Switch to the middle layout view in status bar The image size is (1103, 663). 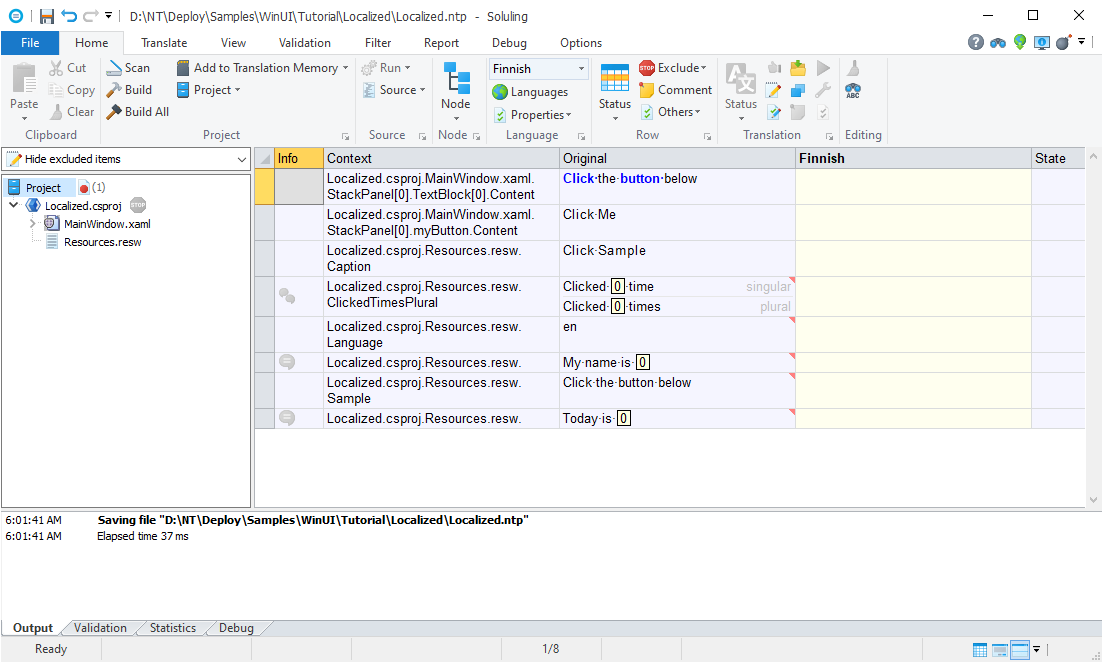(1000, 650)
